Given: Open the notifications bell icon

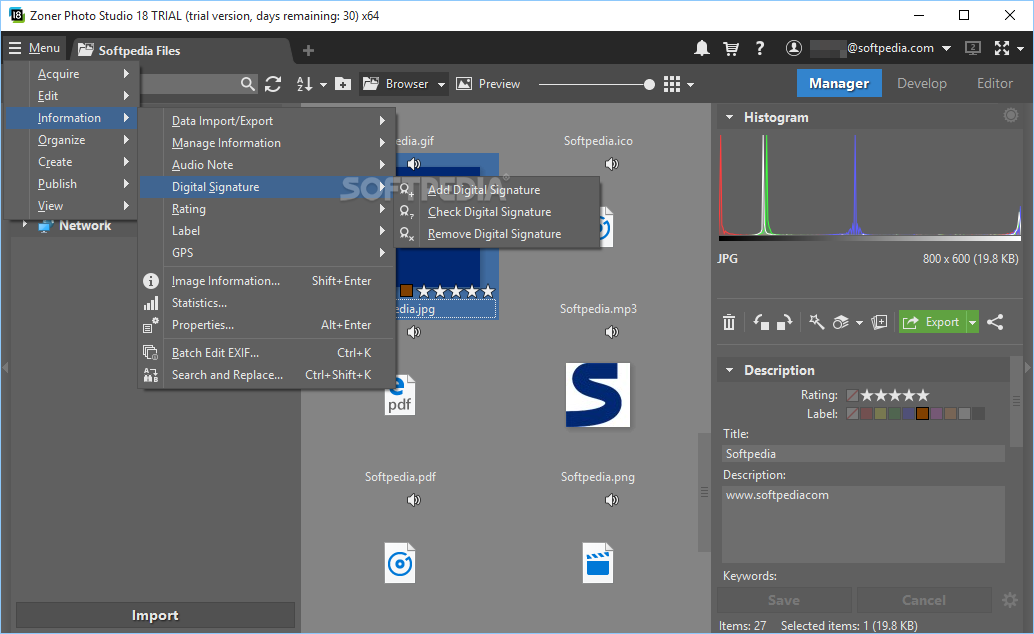Looking at the screenshot, I should click(x=702, y=48).
